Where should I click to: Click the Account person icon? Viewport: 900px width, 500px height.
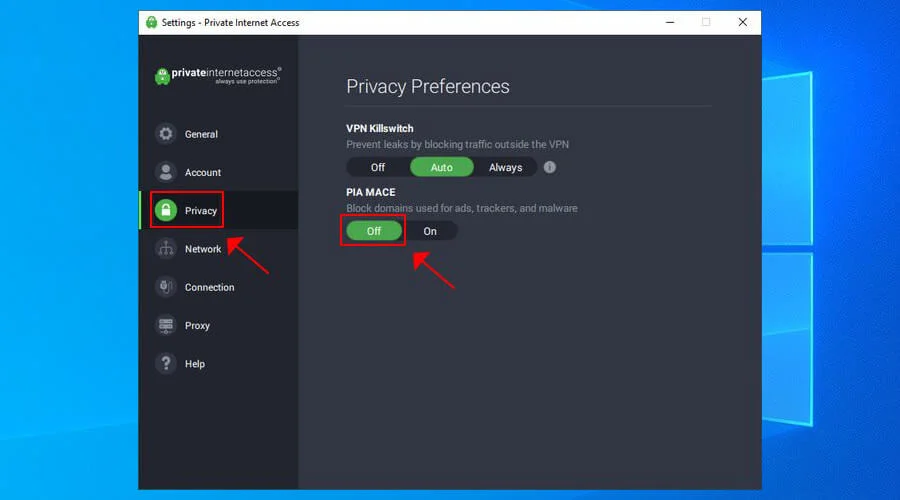tap(166, 172)
